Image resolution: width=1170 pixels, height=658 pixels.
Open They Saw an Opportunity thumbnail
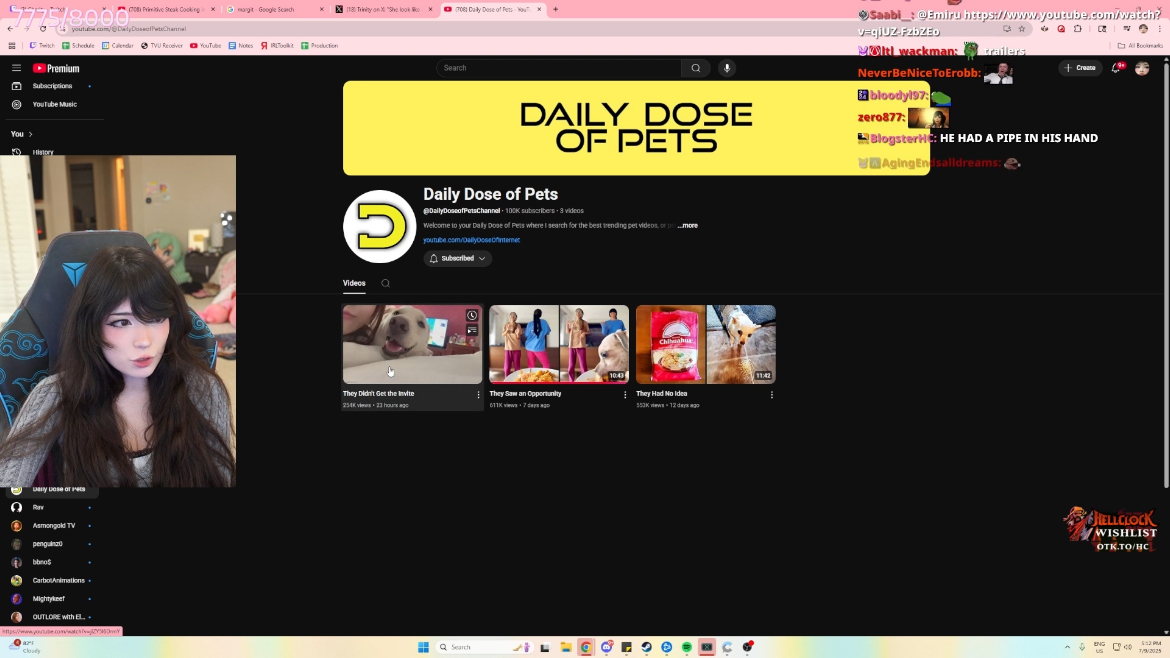click(x=559, y=344)
